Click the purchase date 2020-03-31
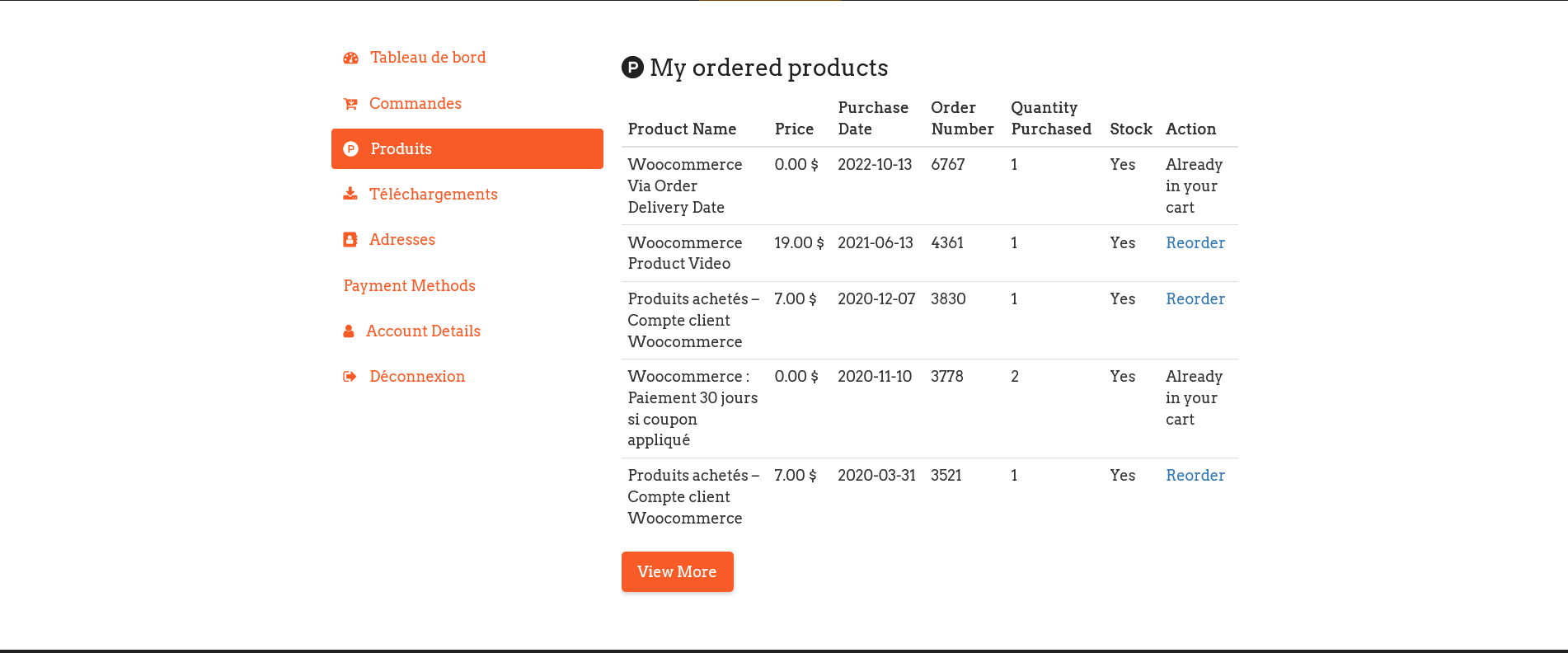The image size is (1568, 653). (x=876, y=476)
